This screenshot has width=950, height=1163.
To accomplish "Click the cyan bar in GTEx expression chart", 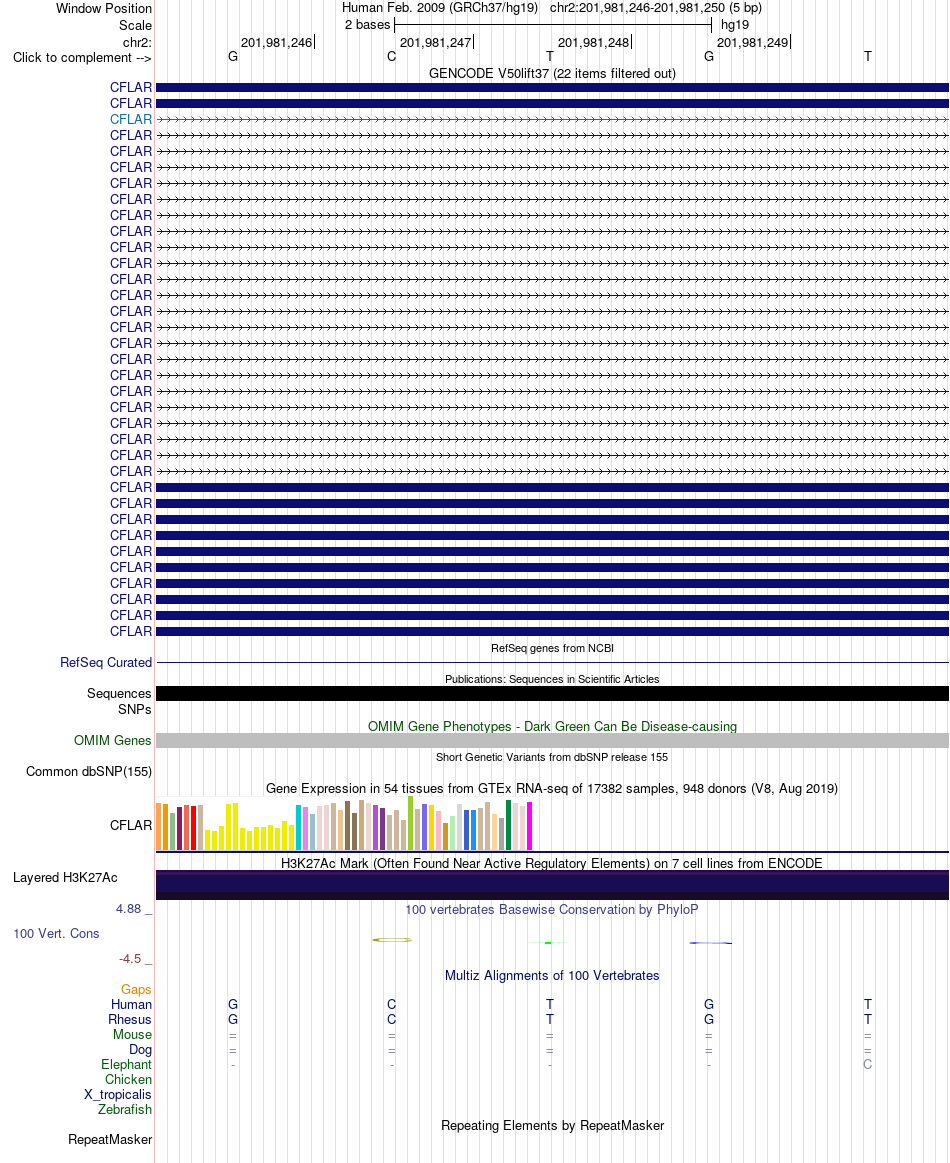I will pyautogui.click(x=298, y=827).
